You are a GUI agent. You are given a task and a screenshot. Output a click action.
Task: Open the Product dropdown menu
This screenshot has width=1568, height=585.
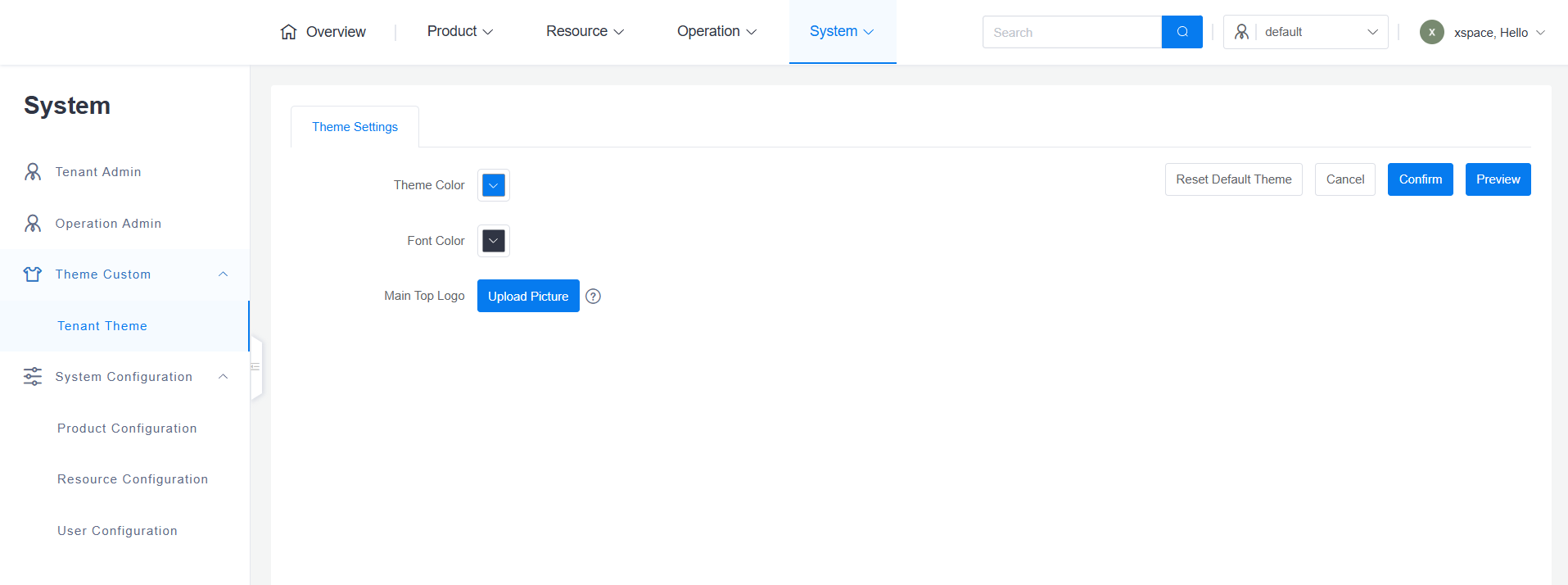(x=459, y=32)
